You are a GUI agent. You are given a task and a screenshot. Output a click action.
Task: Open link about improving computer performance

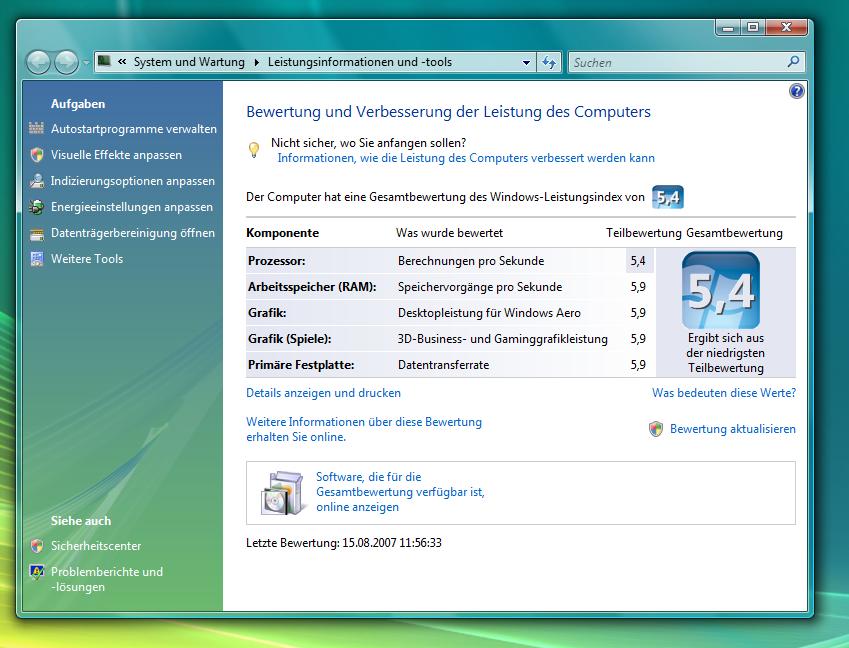tap(466, 158)
